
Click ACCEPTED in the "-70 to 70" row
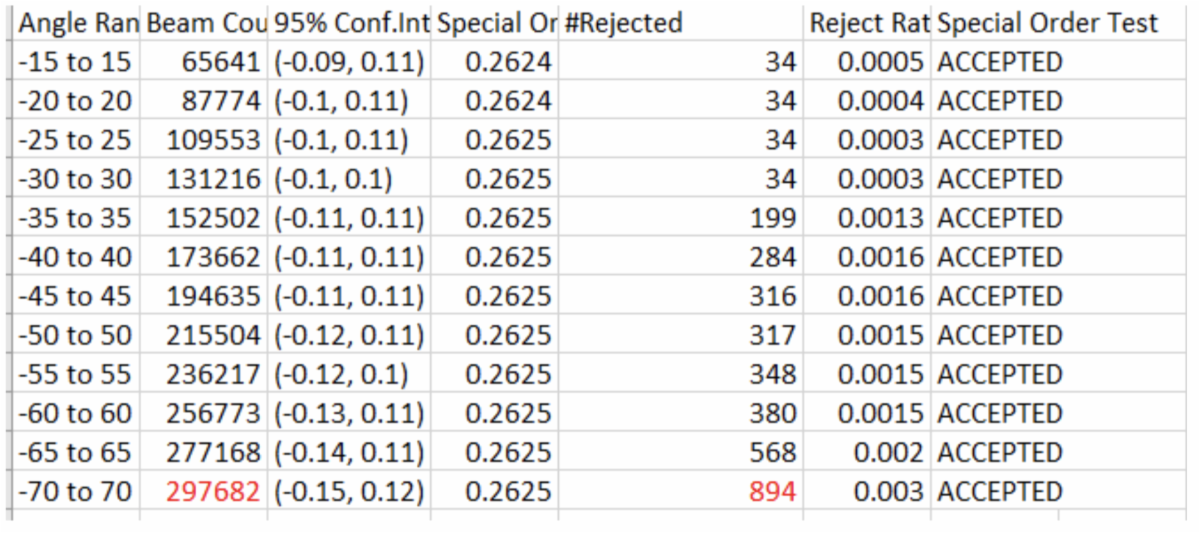point(999,491)
